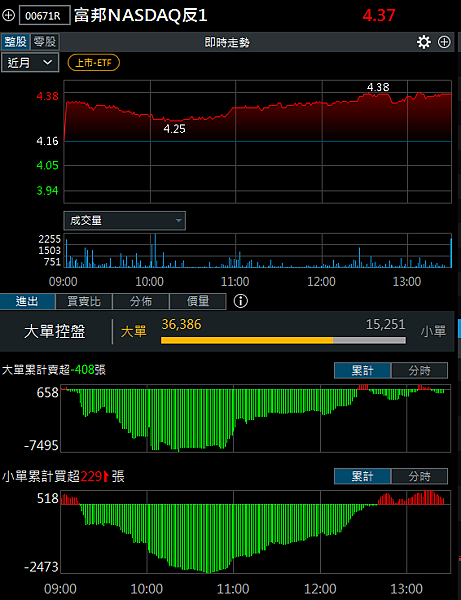Select 分時 for 小單 chart
This screenshot has height=600, width=461.
coord(419,476)
